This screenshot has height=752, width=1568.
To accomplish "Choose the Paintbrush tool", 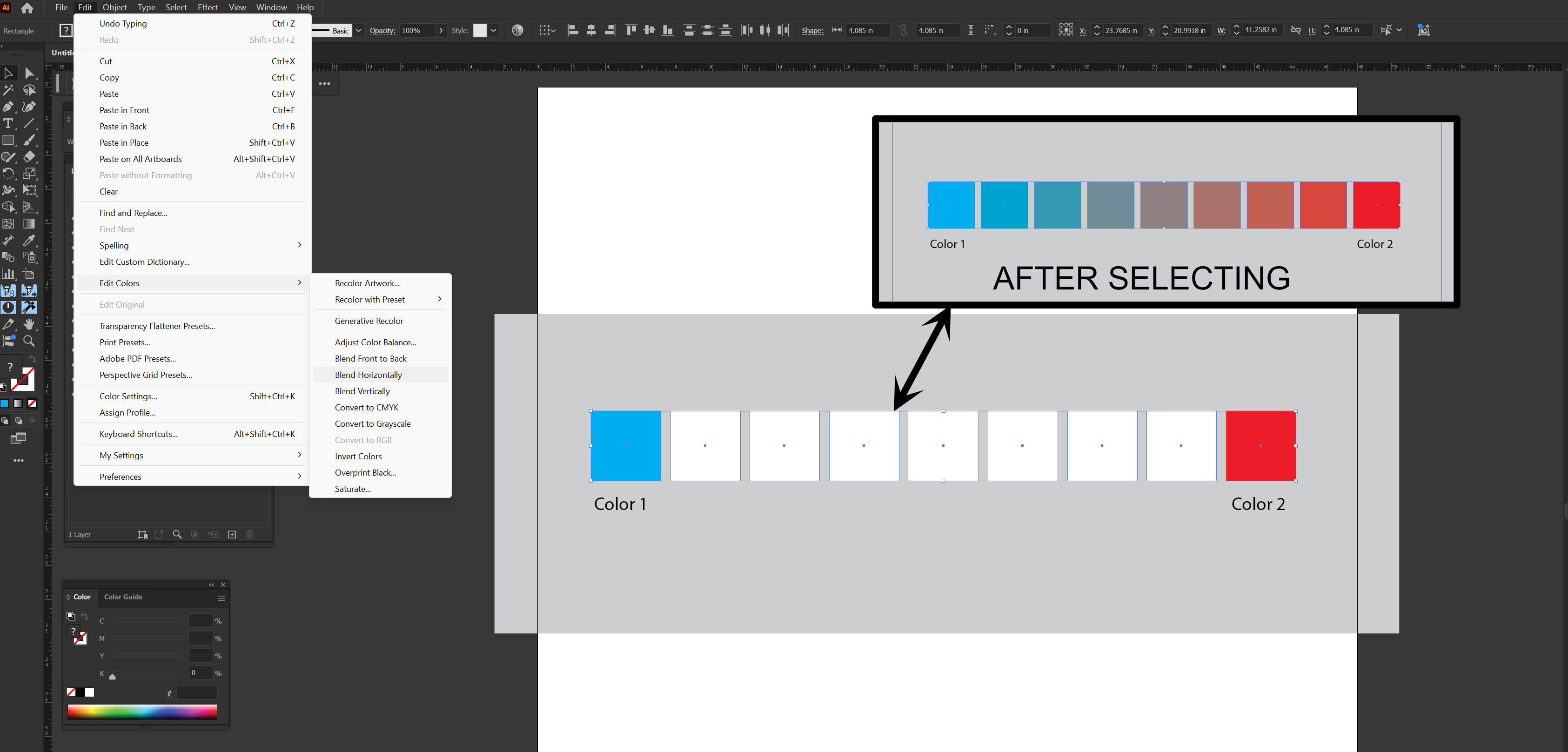I will (29, 140).
